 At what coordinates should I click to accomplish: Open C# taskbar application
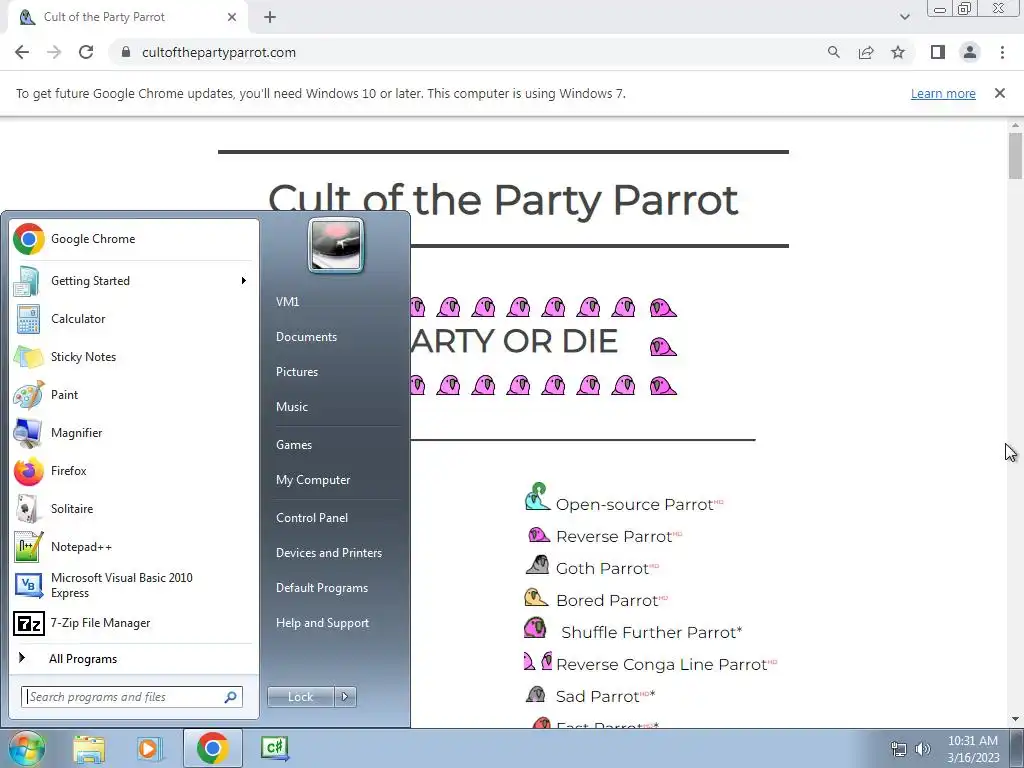[x=275, y=748]
